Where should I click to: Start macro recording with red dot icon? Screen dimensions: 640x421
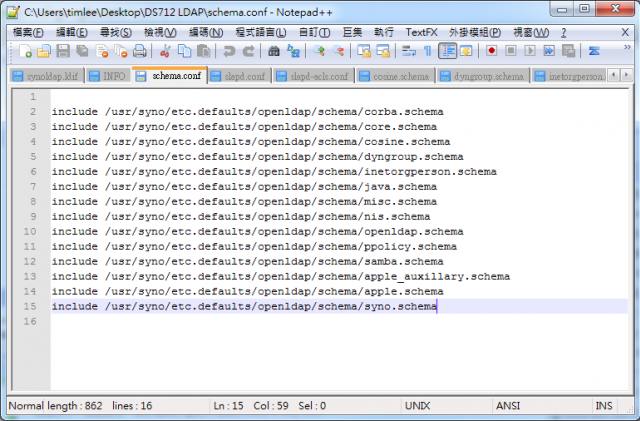tap(491, 51)
